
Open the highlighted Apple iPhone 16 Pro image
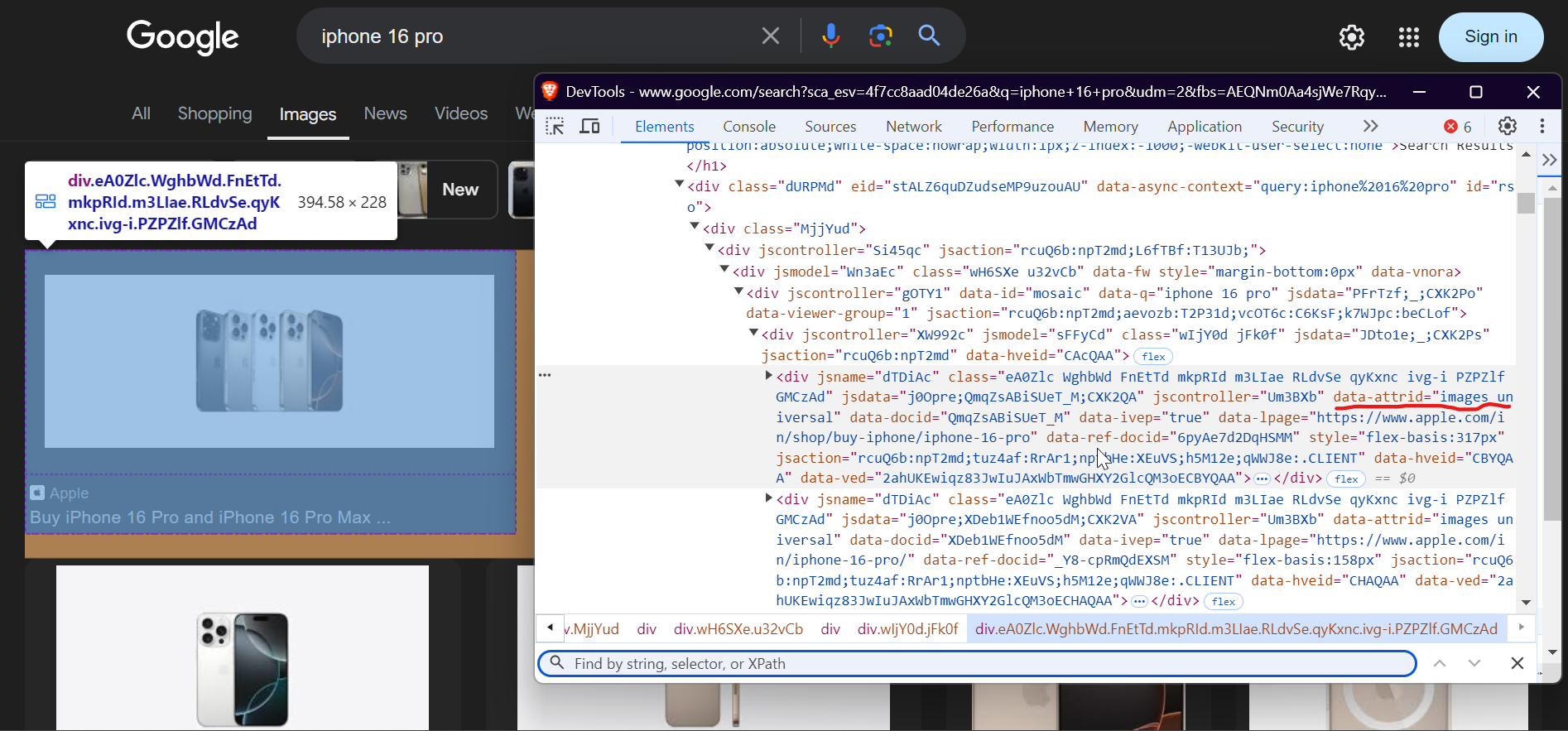tap(269, 361)
